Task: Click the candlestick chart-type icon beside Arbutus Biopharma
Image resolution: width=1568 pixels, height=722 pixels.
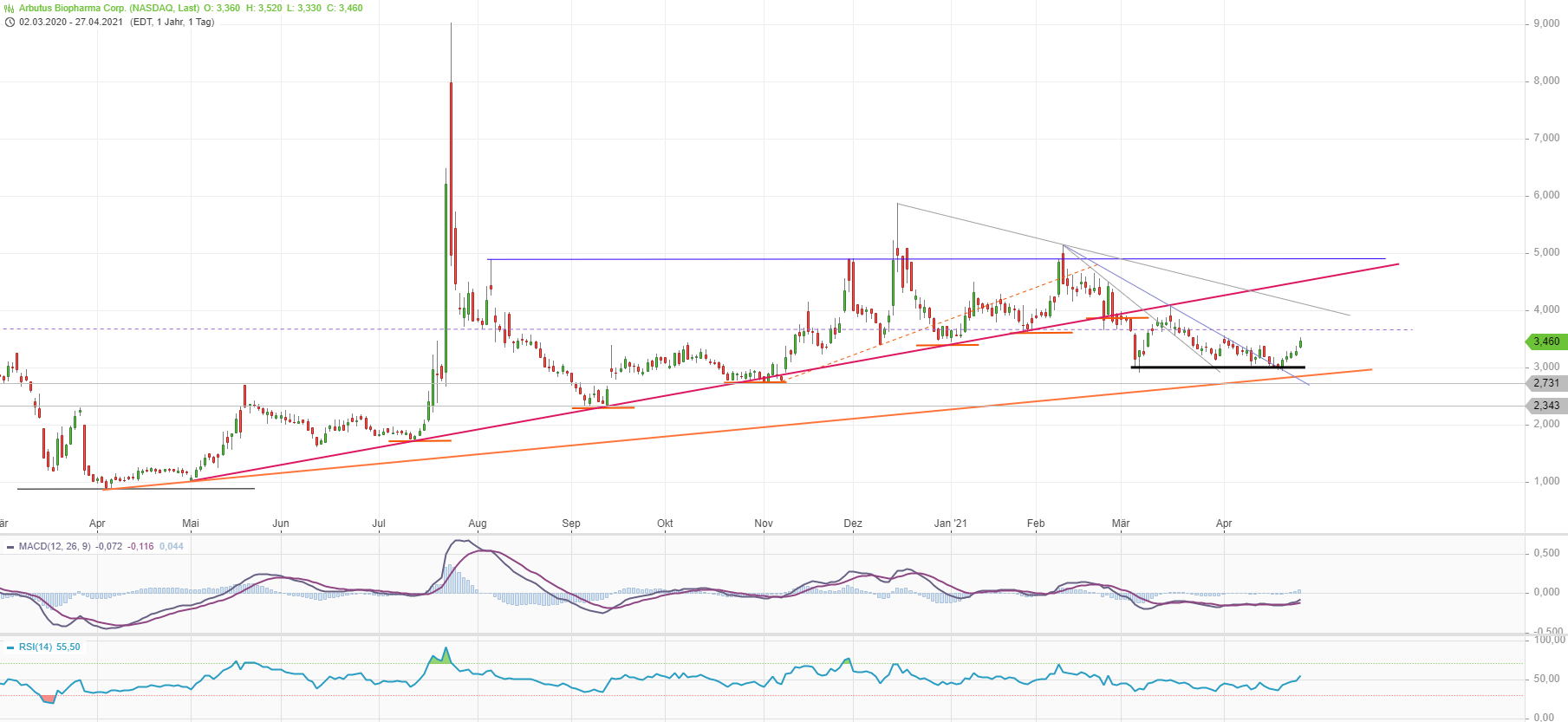Action: coord(10,8)
